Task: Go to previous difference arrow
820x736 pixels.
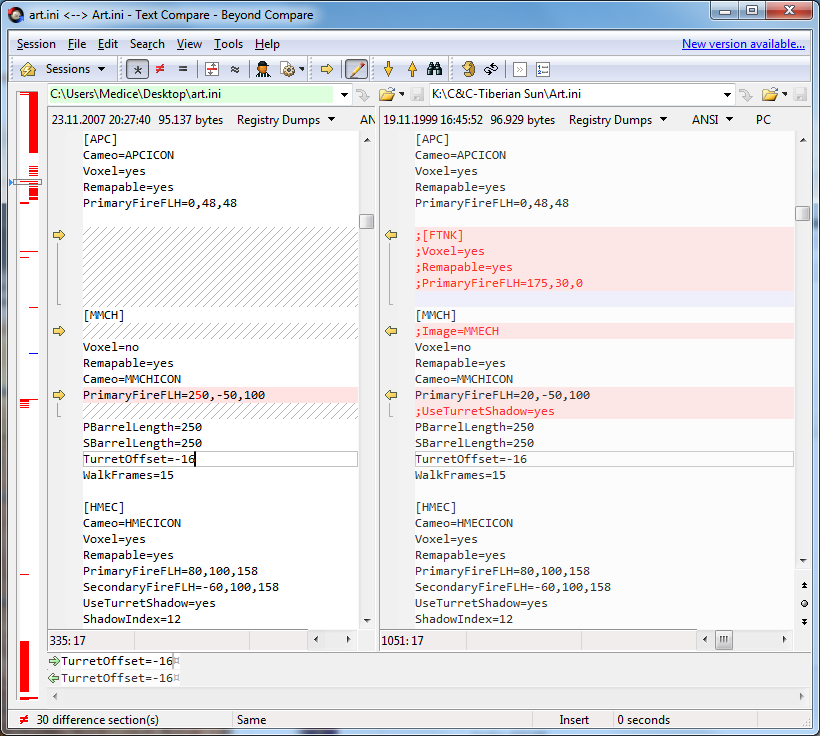Action: coord(412,69)
